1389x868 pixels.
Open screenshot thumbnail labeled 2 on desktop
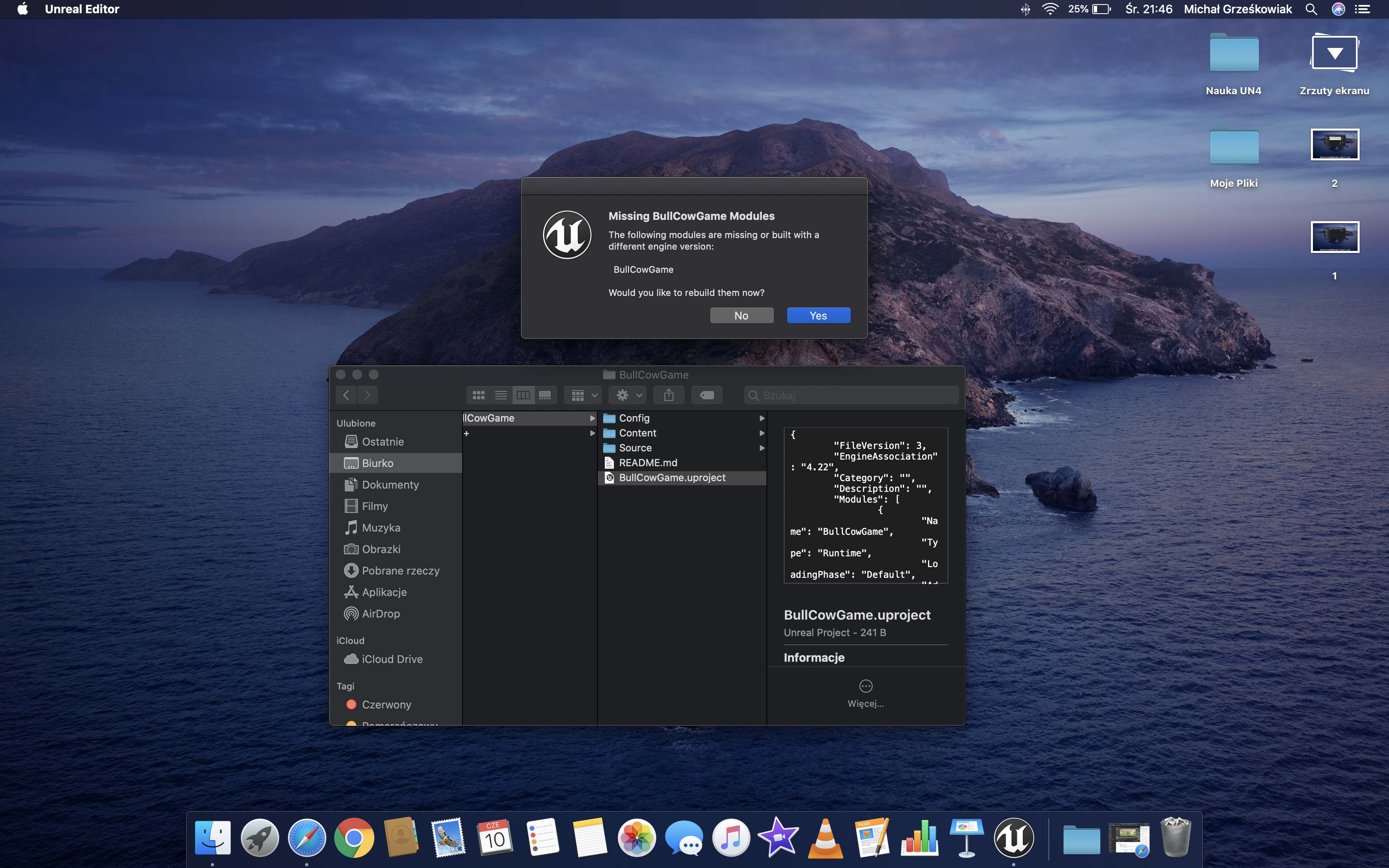pyautogui.click(x=1334, y=145)
